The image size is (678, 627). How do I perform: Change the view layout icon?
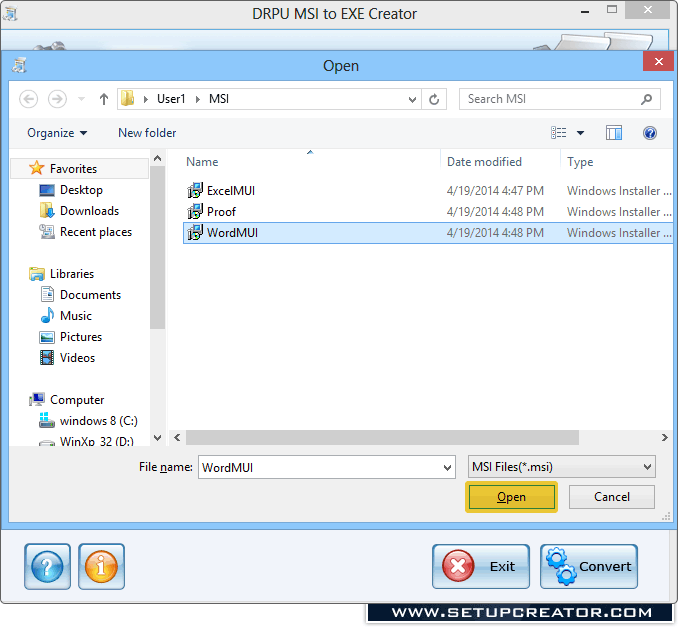[559, 133]
